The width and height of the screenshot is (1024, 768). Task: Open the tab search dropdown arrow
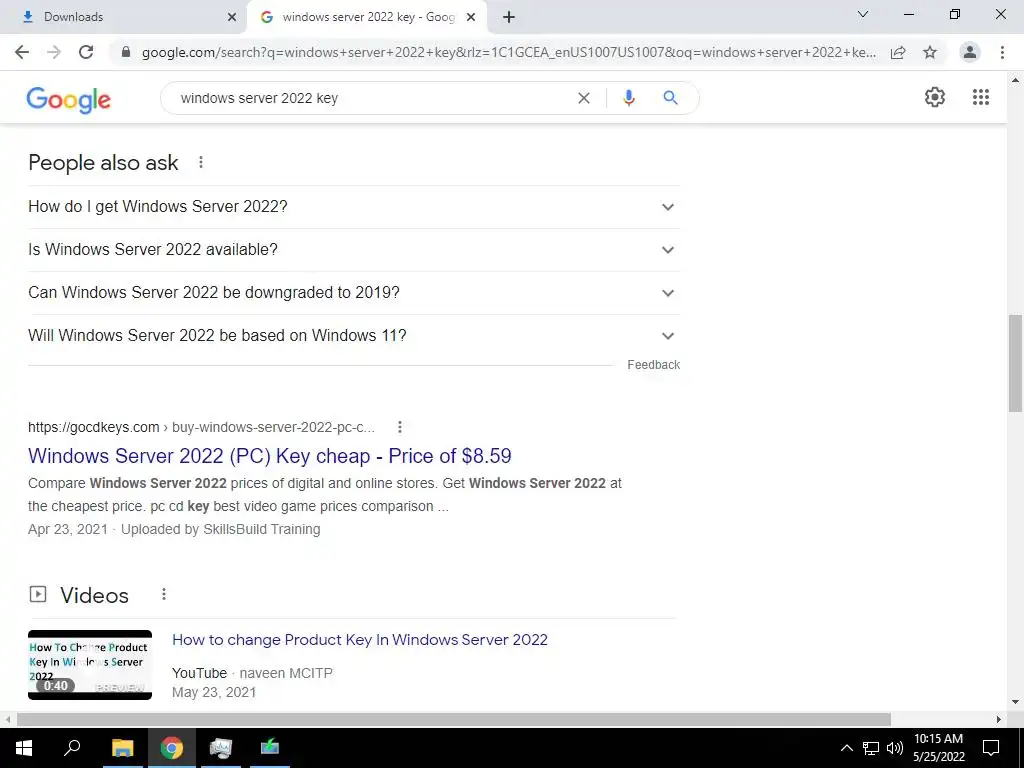(x=863, y=14)
